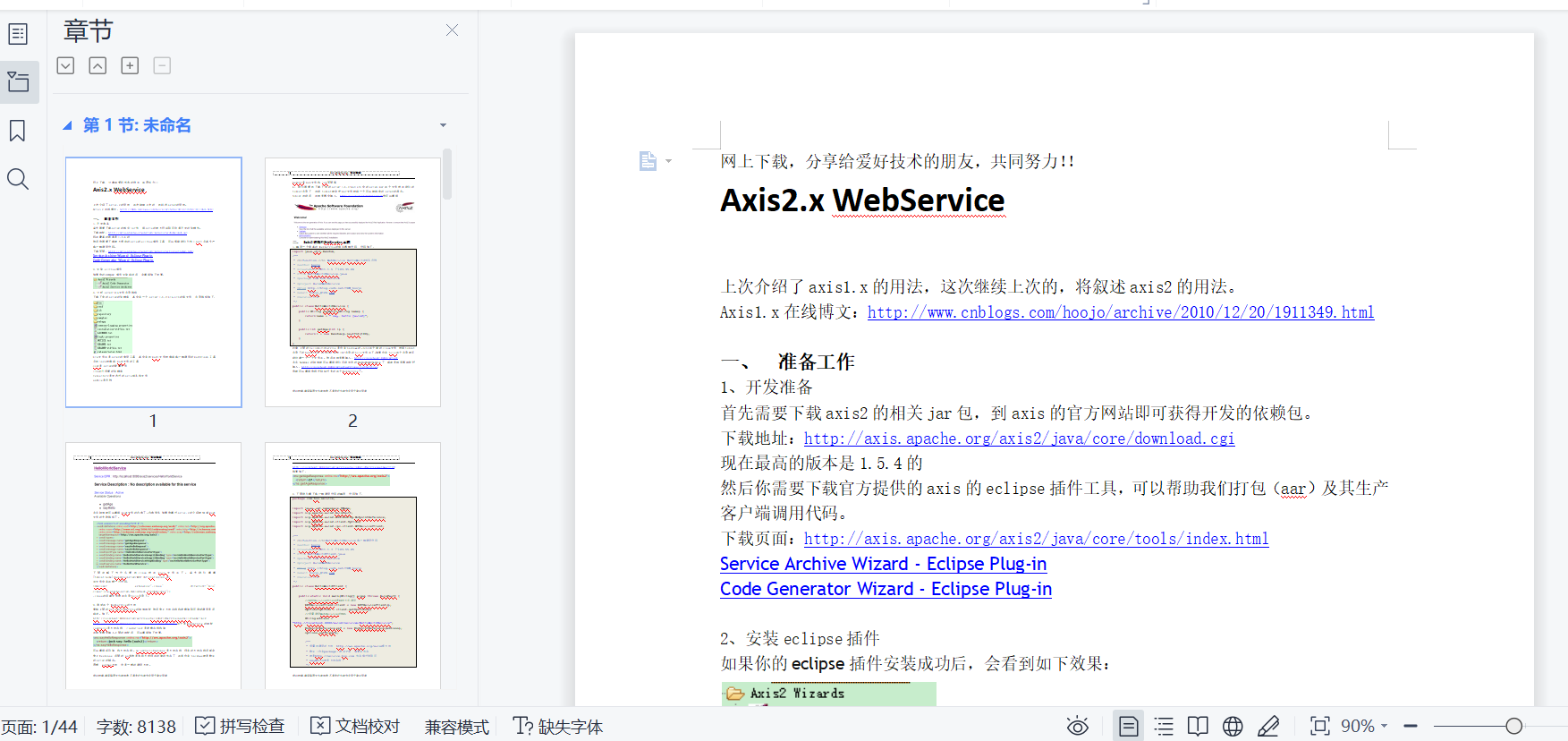Open the bookmarks sidebar icon
Viewport: 1568px width, 741px height.
click(x=18, y=131)
